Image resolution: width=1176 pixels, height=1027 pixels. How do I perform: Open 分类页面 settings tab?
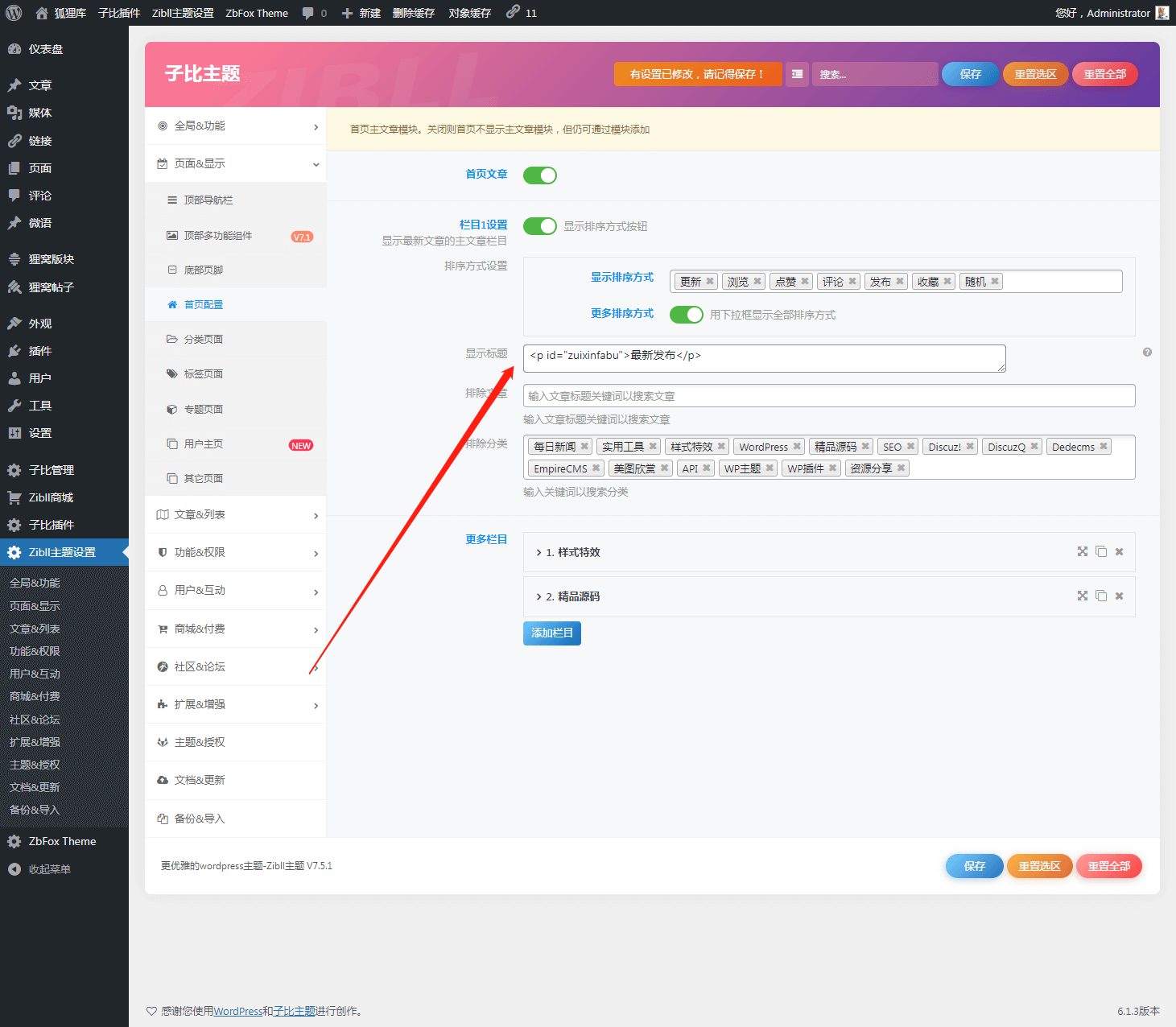click(x=204, y=340)
